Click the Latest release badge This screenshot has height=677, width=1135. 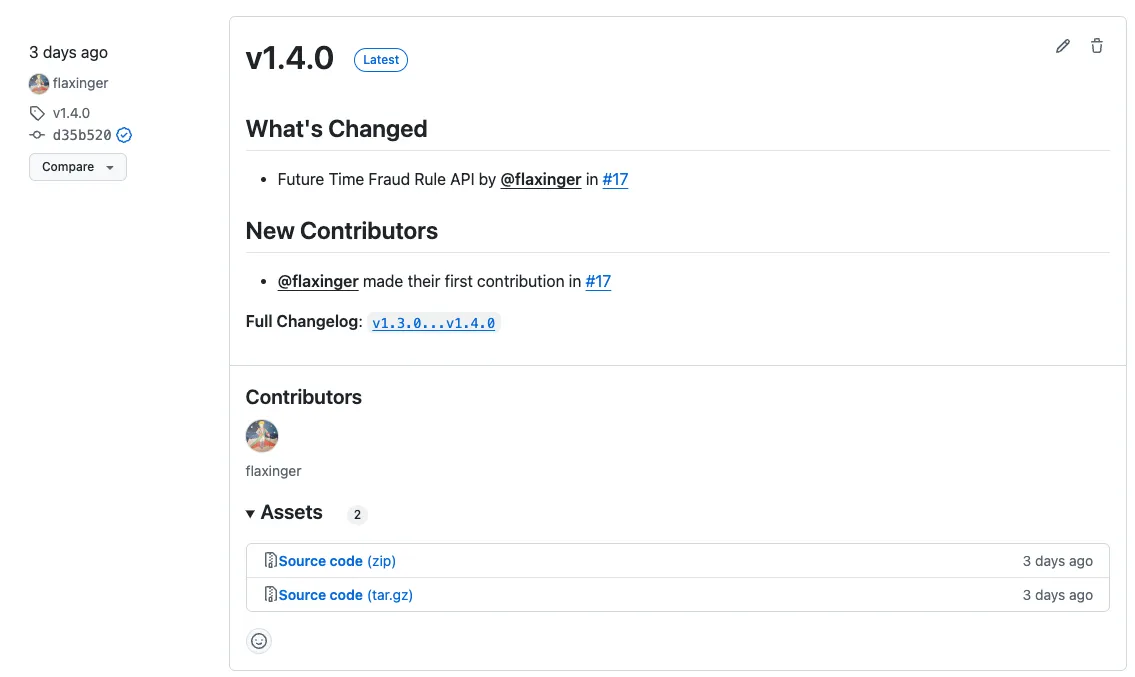(381, 60)
